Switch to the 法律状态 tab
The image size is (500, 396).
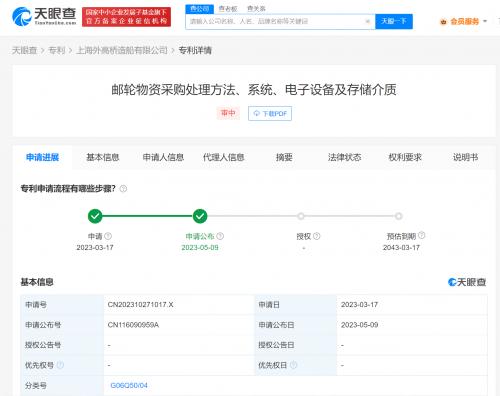click(x=344, y=157)
